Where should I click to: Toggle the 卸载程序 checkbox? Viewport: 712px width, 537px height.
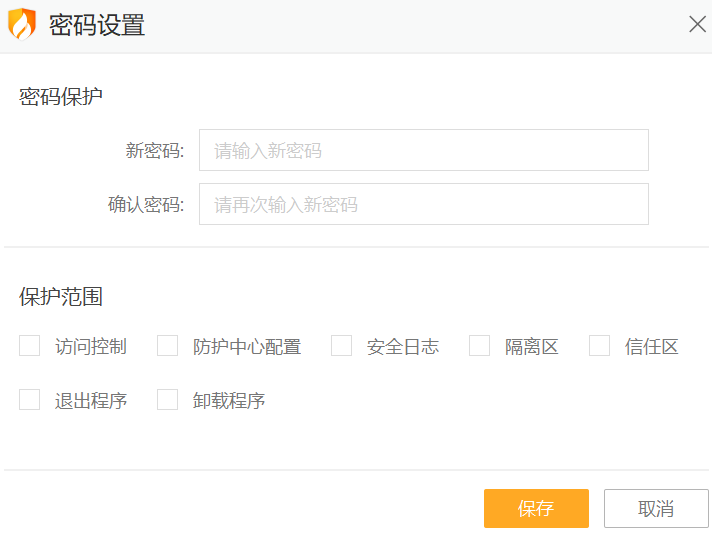click(168, 399)
